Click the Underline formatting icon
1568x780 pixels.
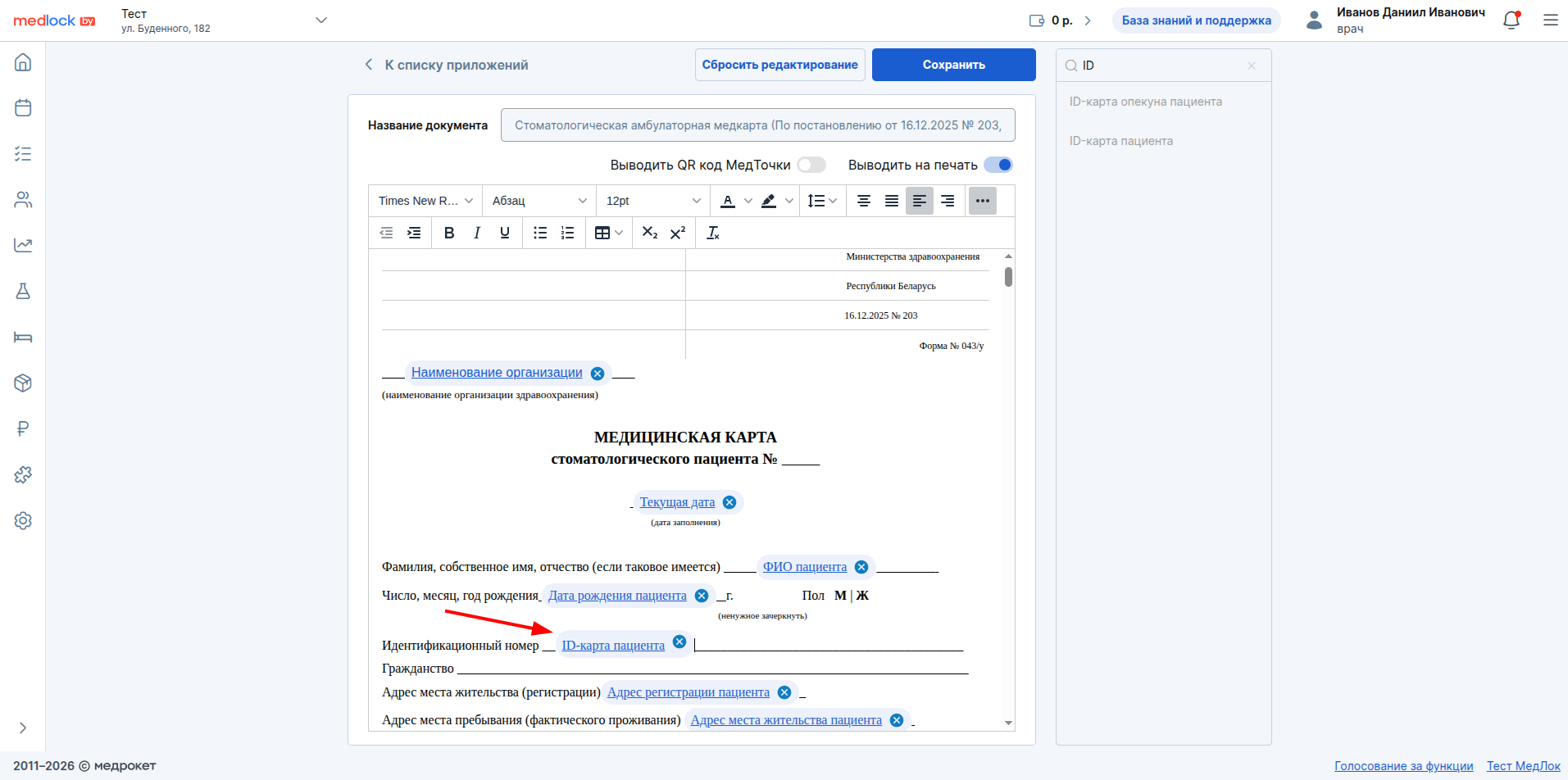pyautogui.click(x=505, y=234)
